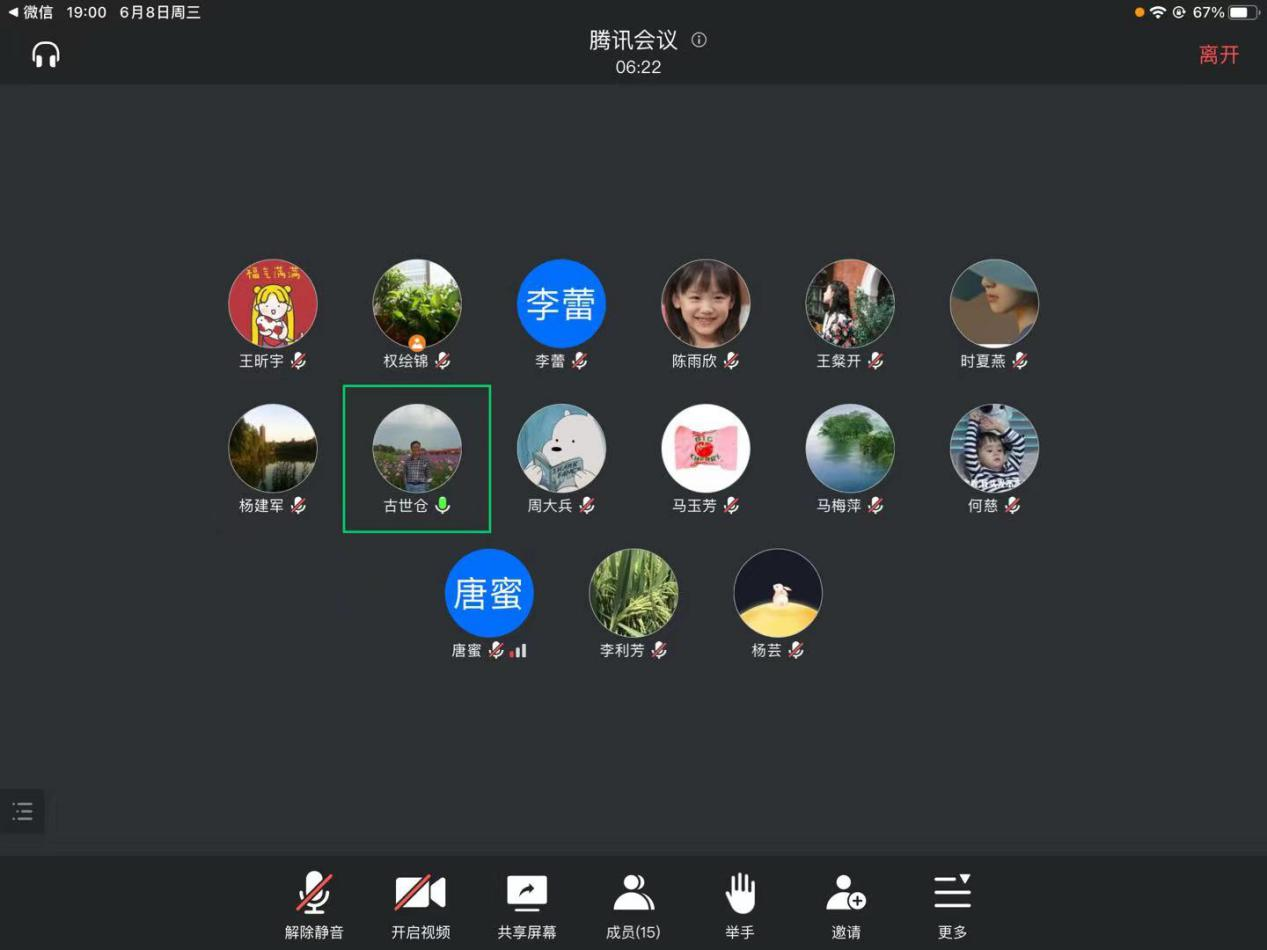Leave the meeting with 离开
The width and height of the screenshot is (1267, 950).
tap(1219, 55)
